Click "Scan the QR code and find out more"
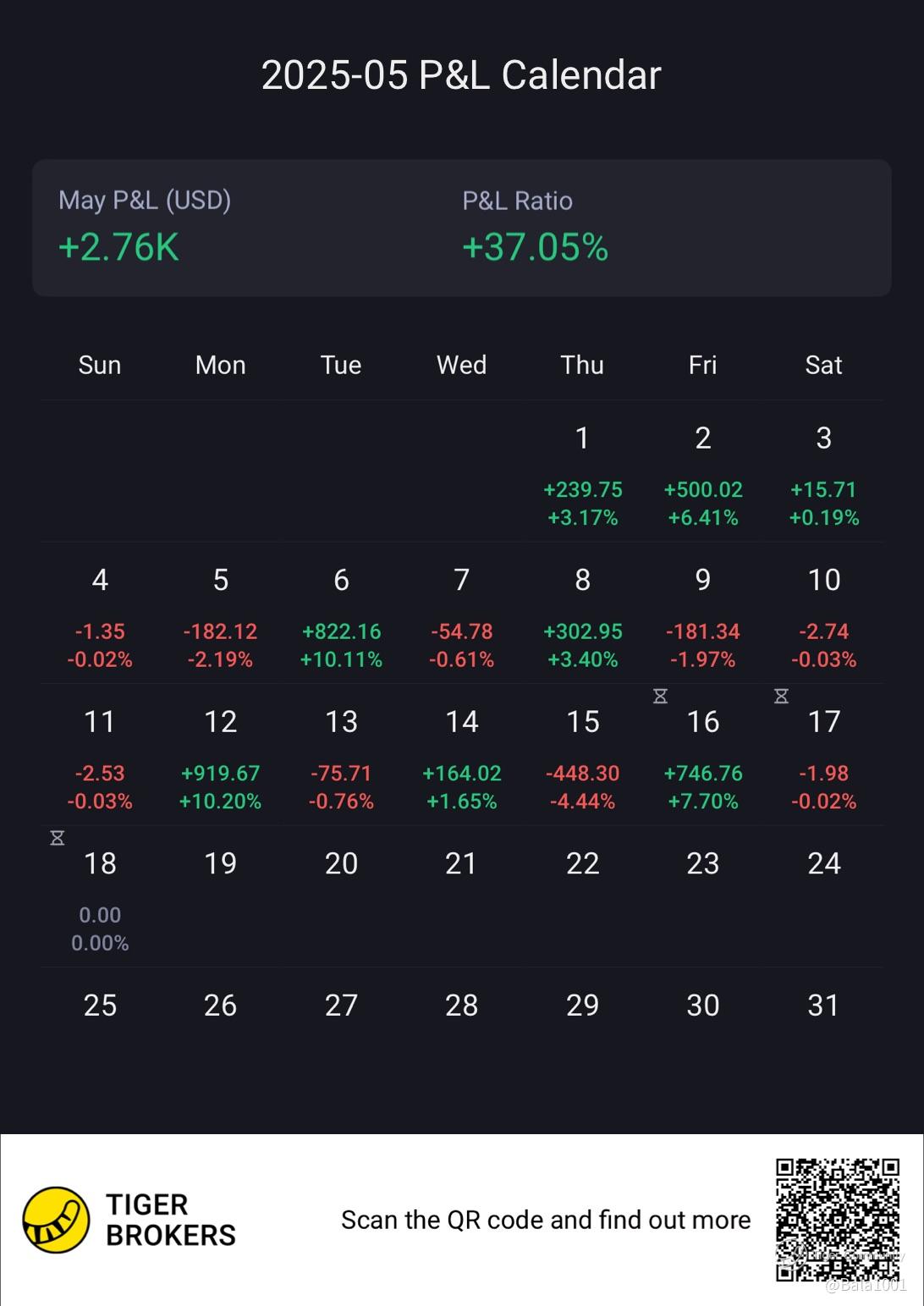This screenshot has width=924, height=1306. coord(546,1220)
